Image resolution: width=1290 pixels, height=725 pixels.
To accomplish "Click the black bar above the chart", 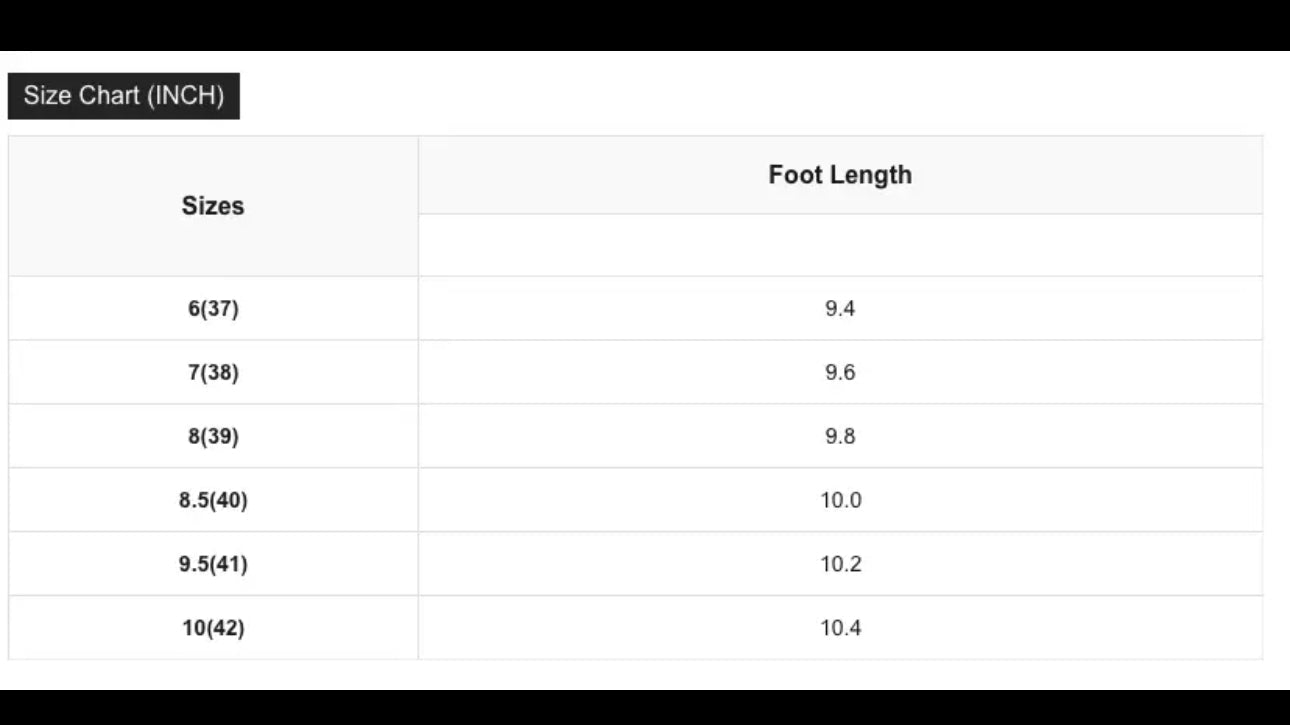I will [x=645, y=25].
